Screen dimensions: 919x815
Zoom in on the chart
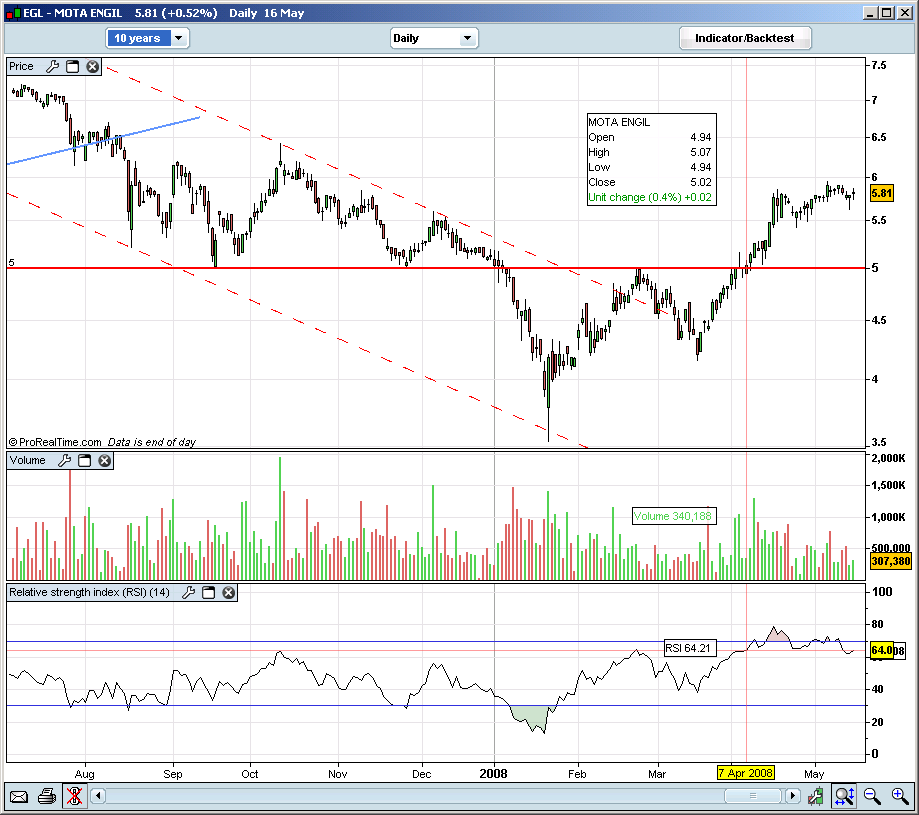(900, 796)
